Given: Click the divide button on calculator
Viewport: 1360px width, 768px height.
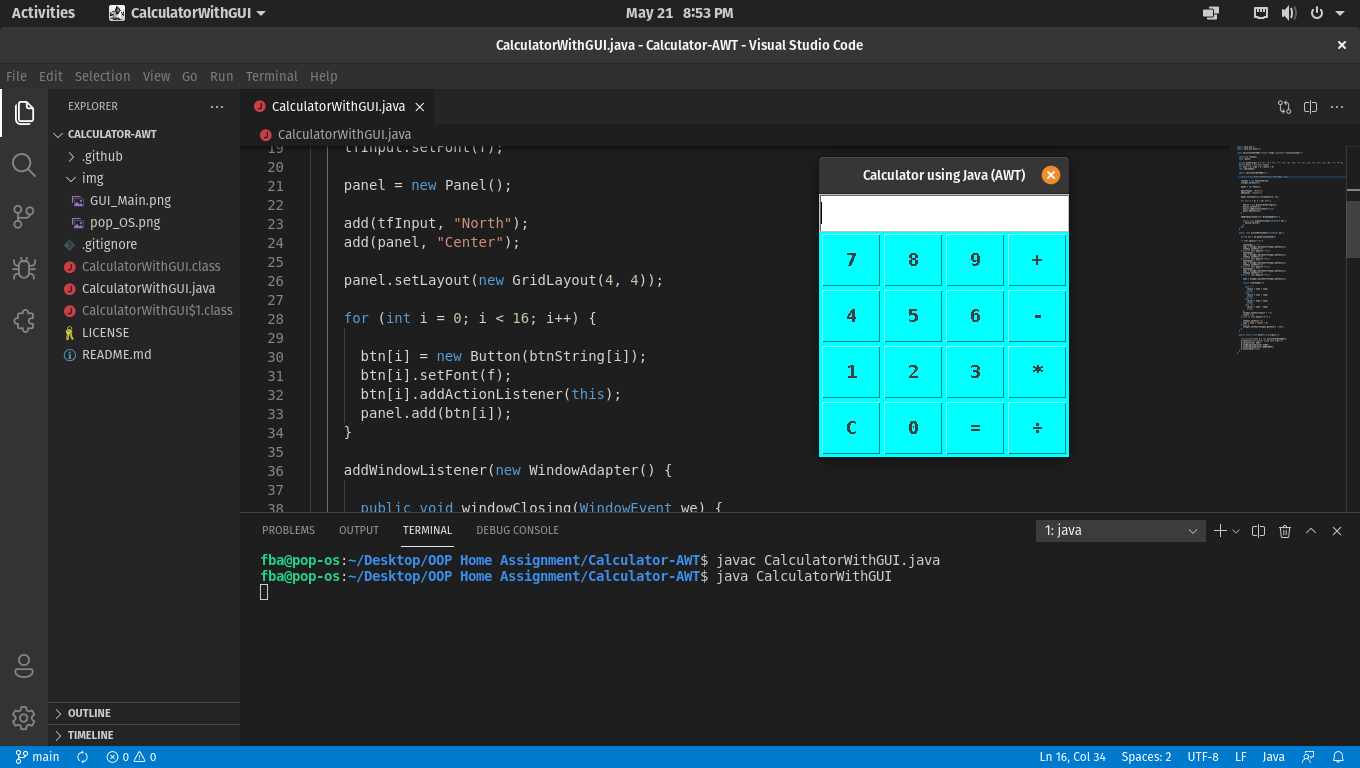Looking at the screenshot, I should point(1037,428).
